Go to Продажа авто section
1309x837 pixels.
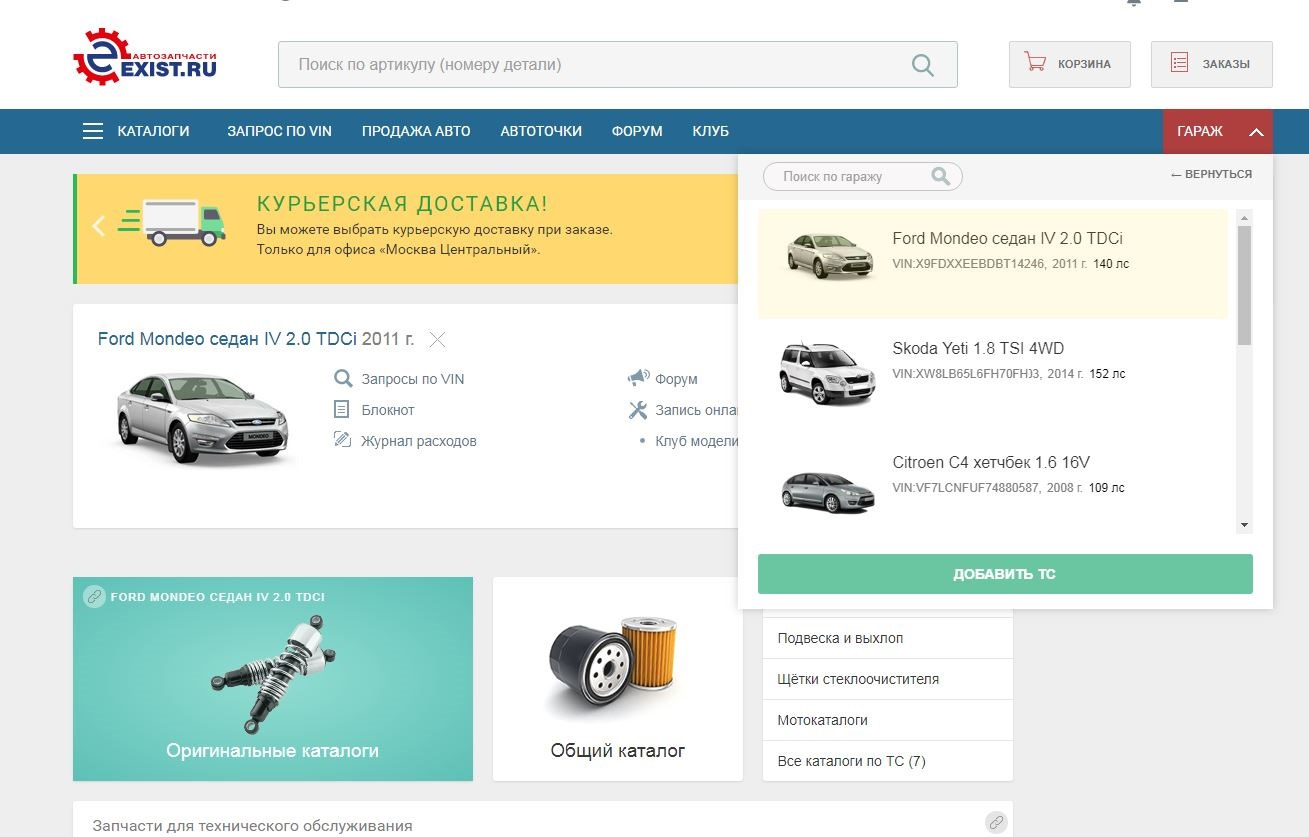416,131
